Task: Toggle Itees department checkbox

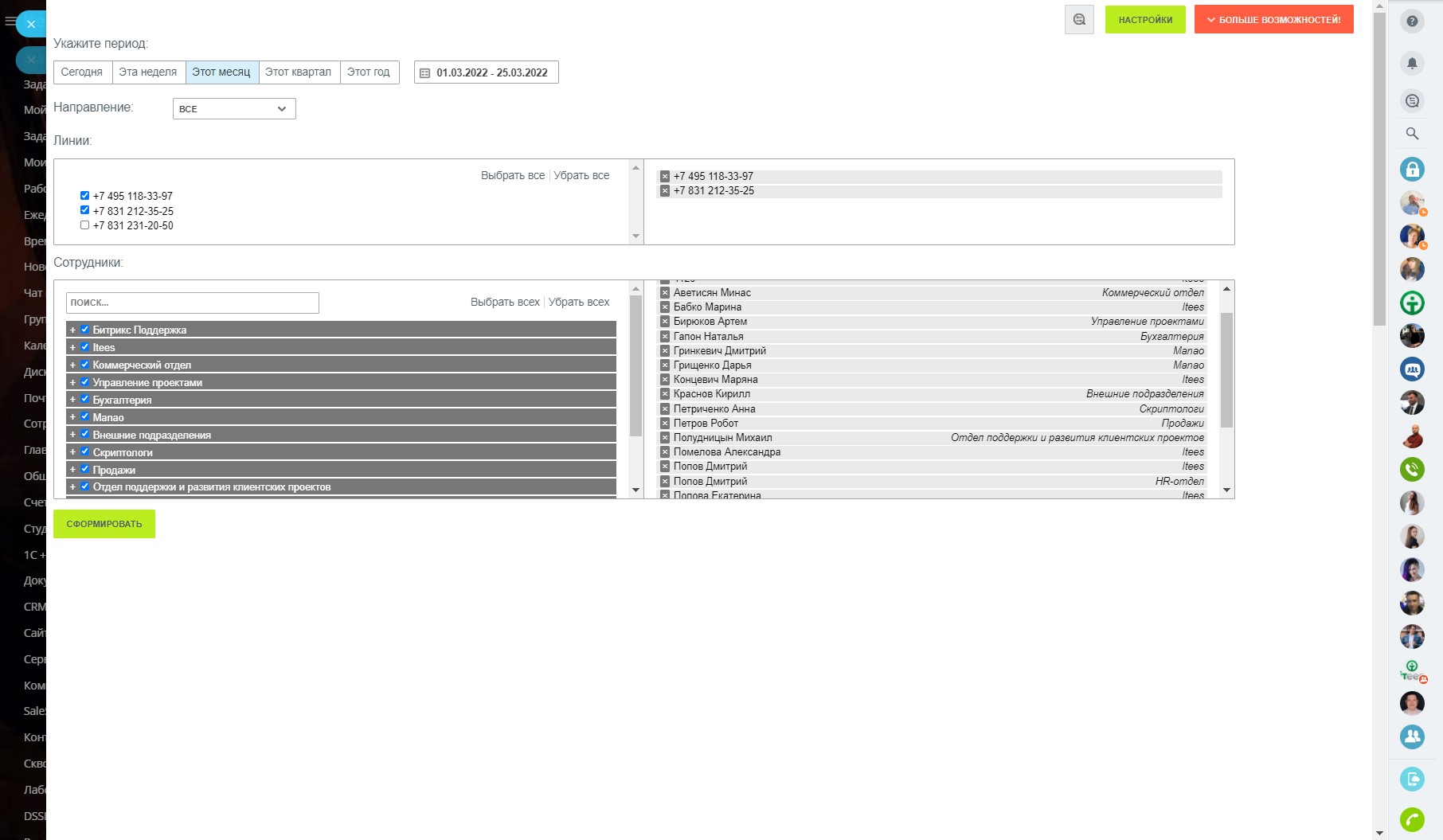Action: coord(84,347)
